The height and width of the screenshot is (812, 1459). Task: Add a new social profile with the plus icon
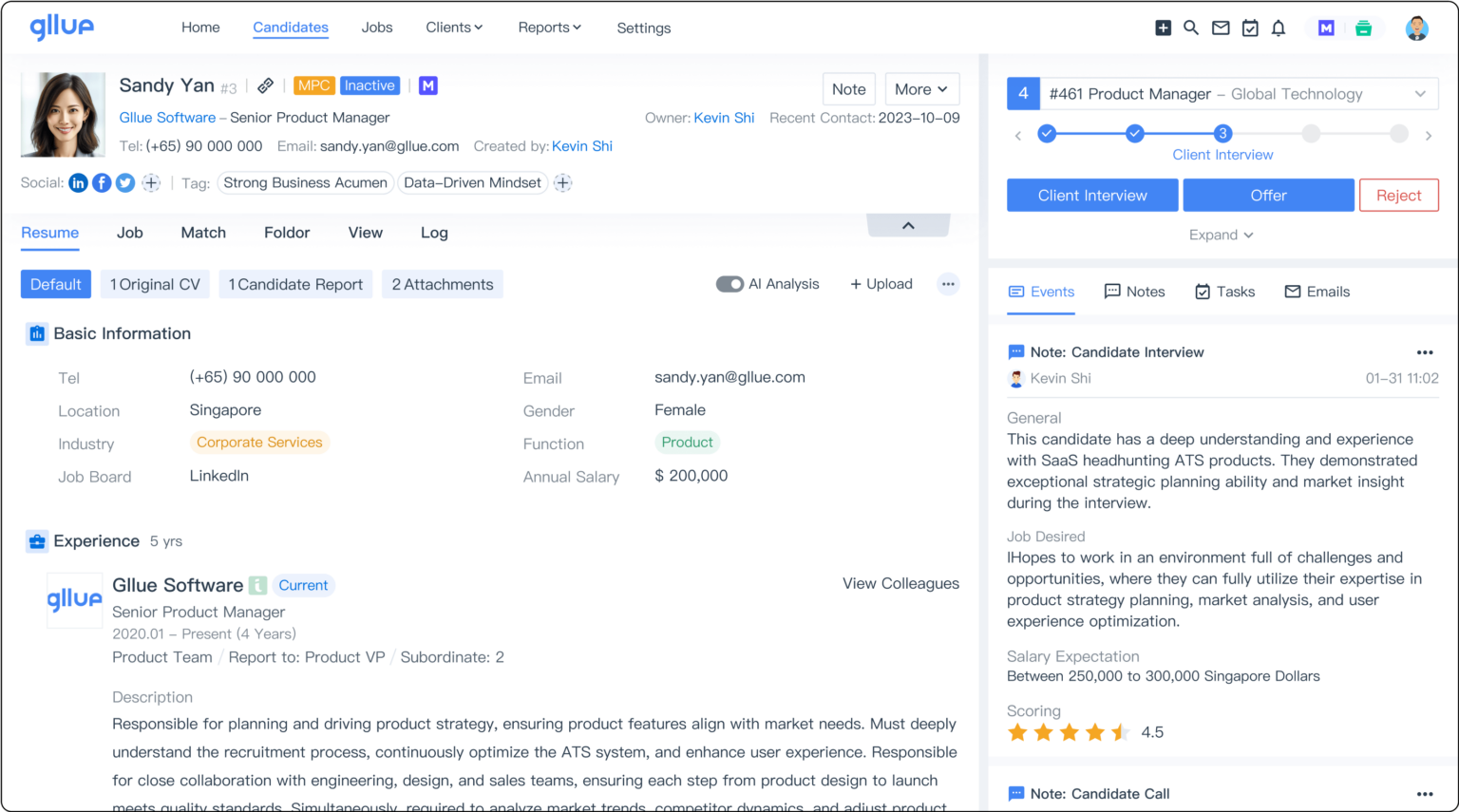151,182
